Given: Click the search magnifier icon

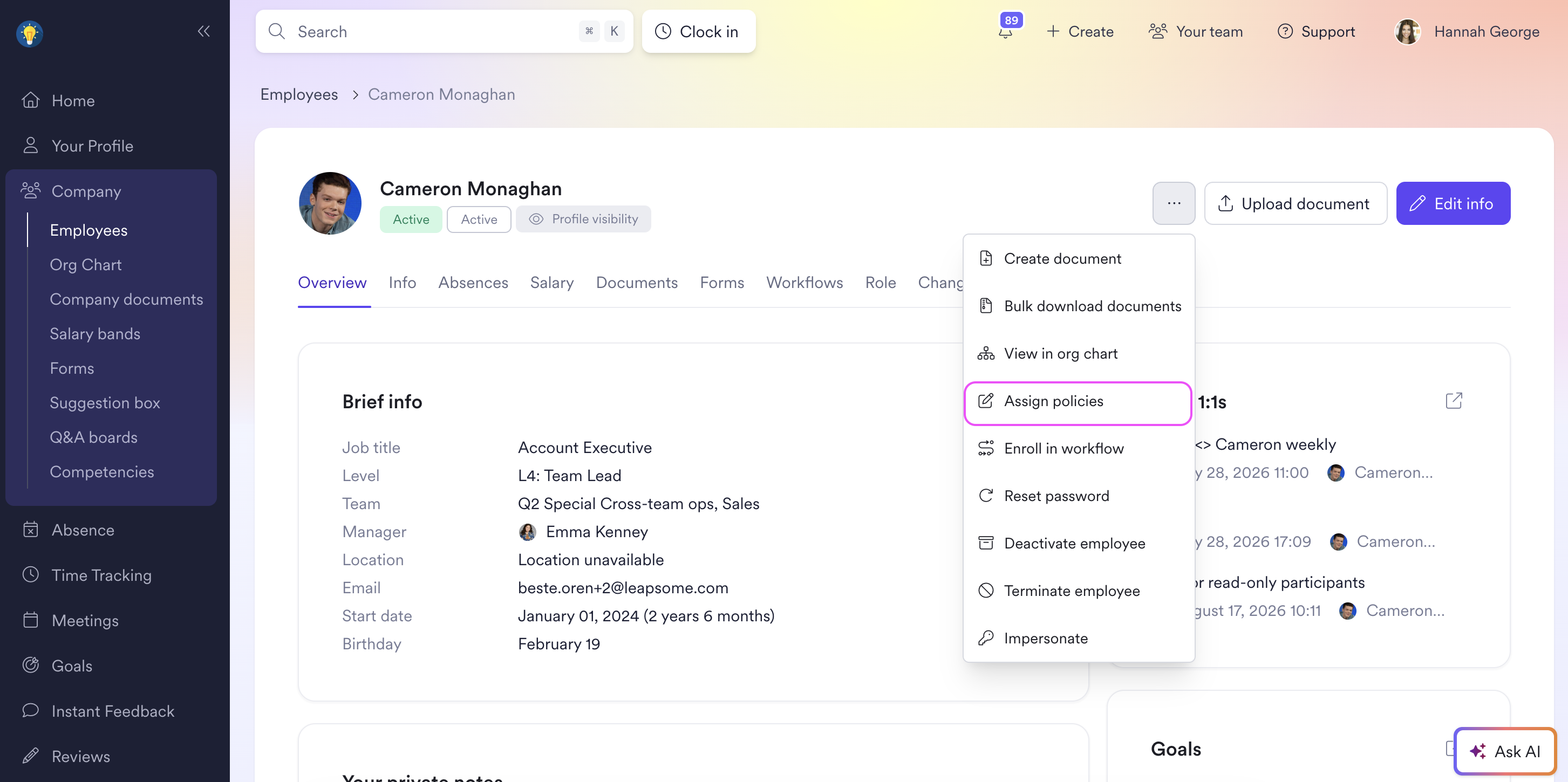Looking at the screenshot, I should [x=277, y=31].
